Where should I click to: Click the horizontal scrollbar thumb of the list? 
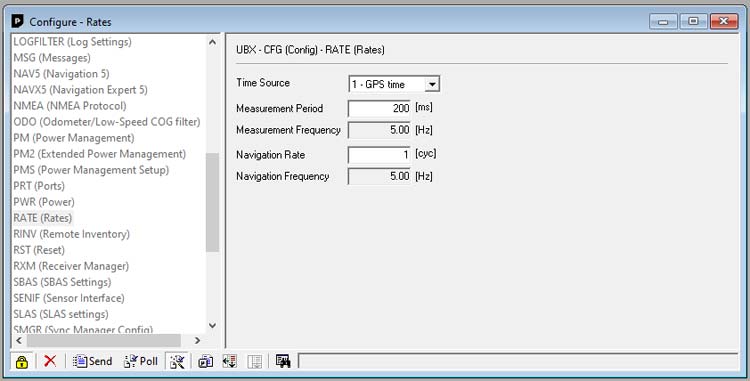point(104,340)
